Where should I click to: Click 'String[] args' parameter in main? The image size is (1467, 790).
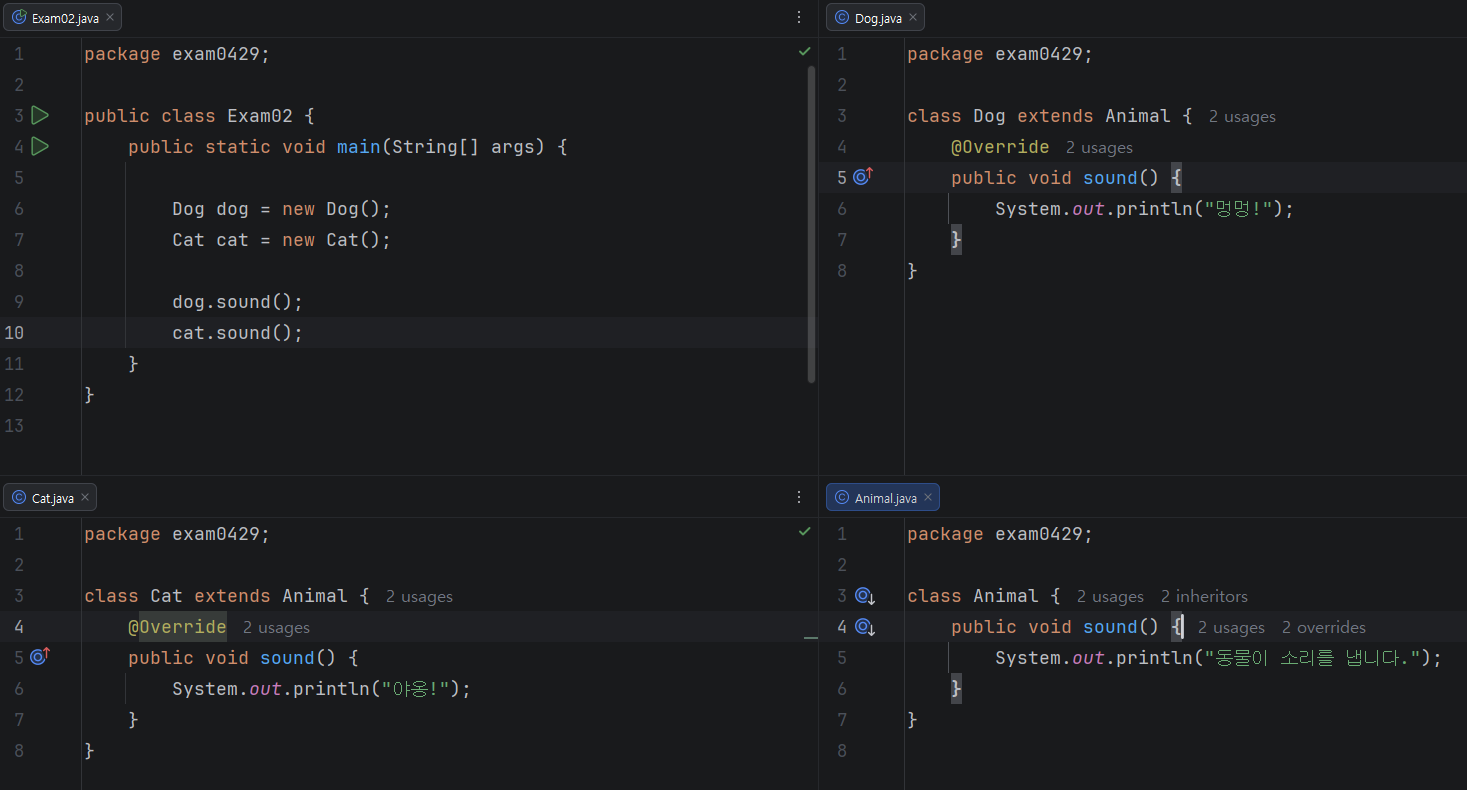click(x=463, y=147)
